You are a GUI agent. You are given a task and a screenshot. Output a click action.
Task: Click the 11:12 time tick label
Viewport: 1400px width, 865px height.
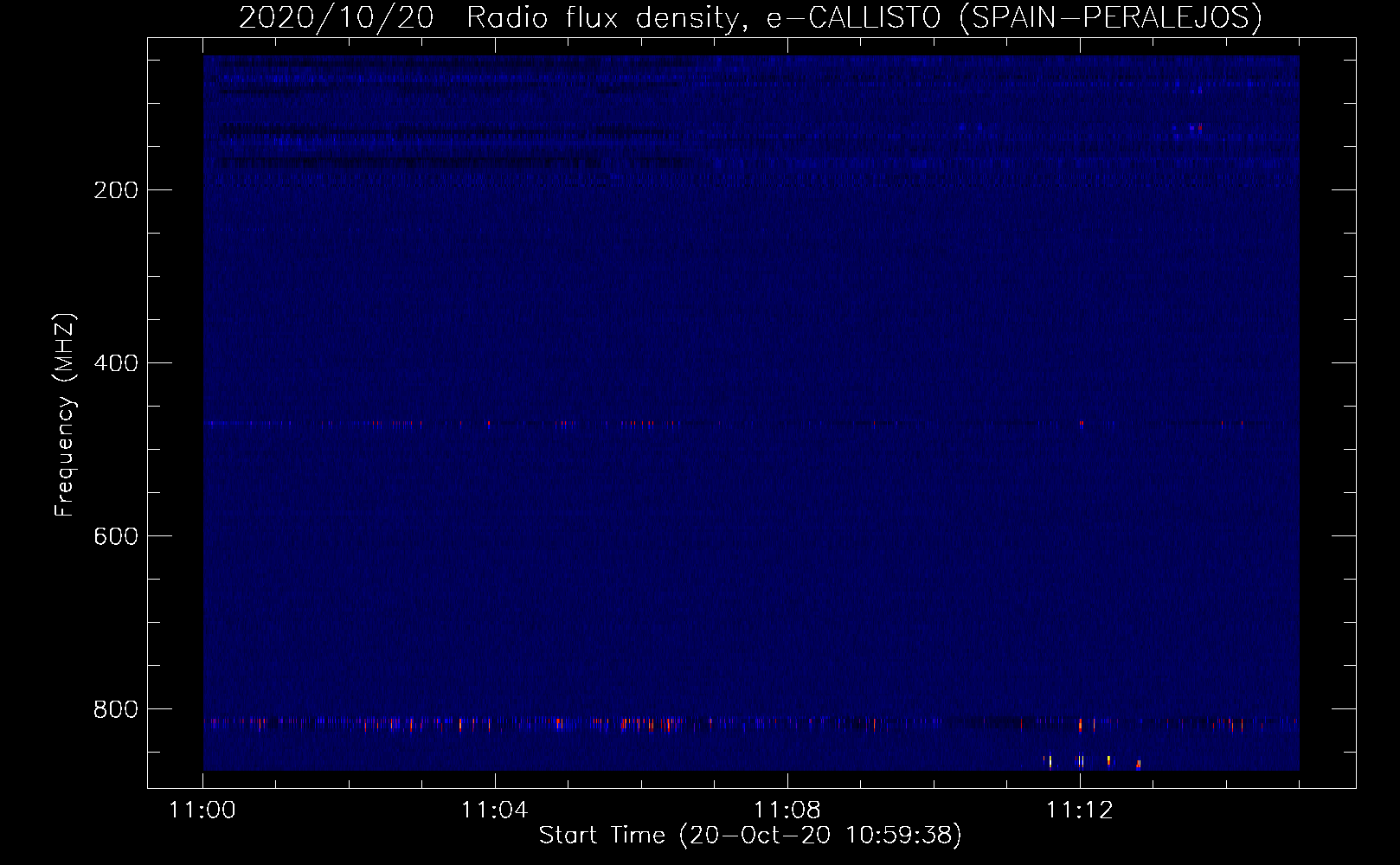(1080, 811)
